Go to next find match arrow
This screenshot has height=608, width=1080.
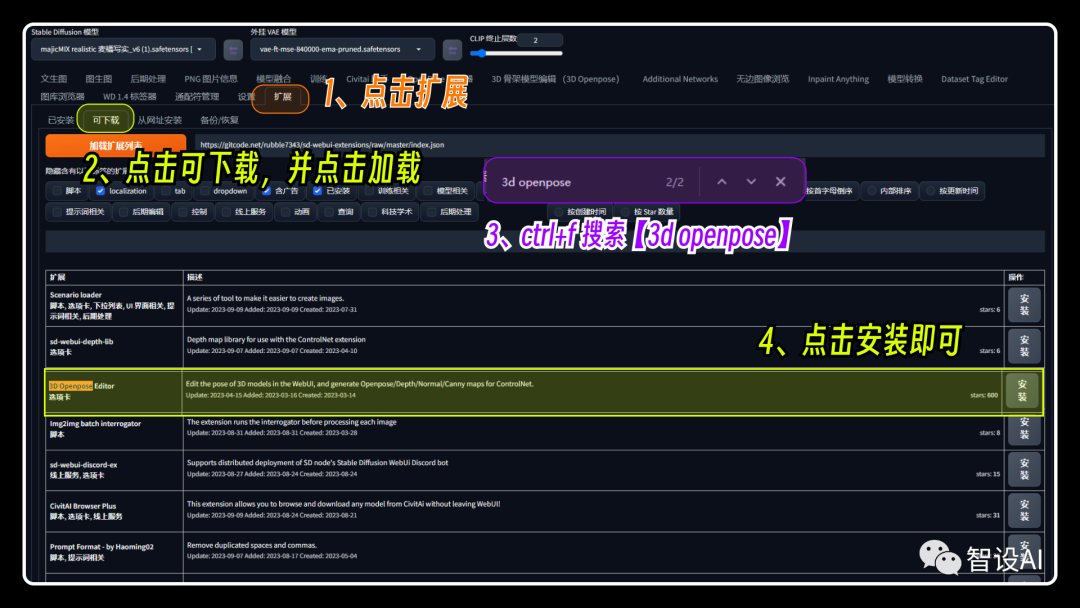[751, 182]
